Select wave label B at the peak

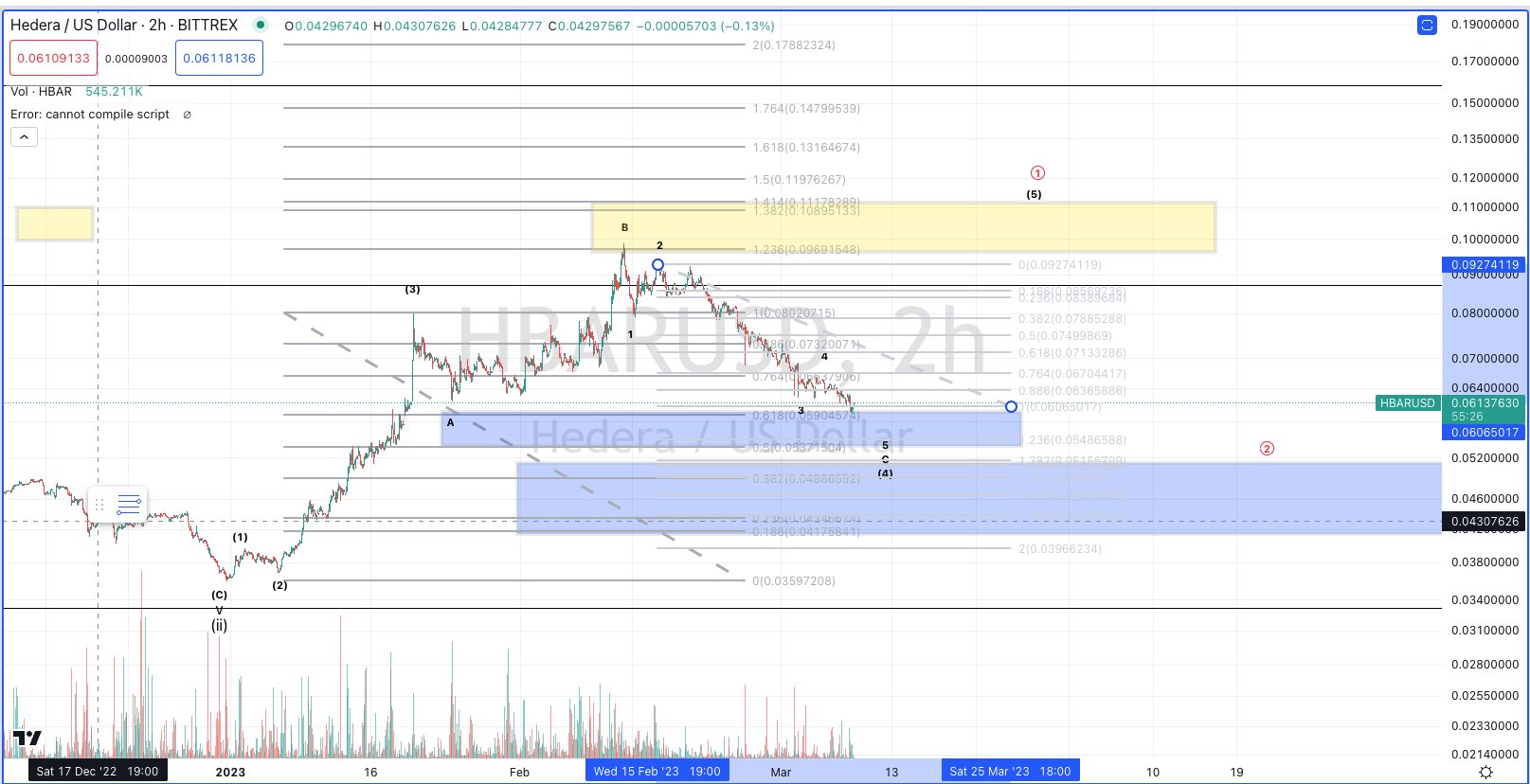point(625,227)
